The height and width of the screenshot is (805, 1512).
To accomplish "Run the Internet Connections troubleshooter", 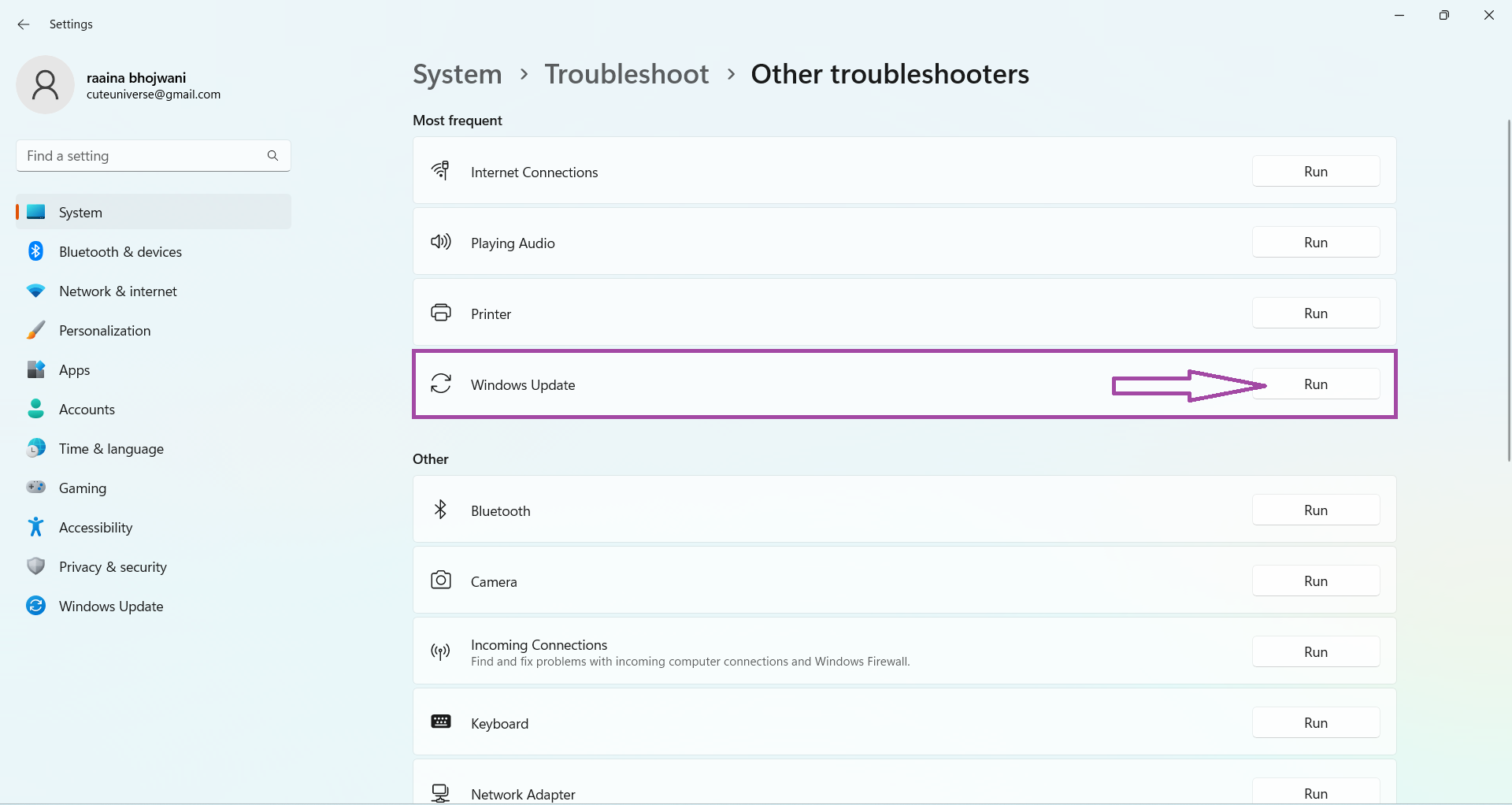I will pyautogui.click(x=1315, y=172).
